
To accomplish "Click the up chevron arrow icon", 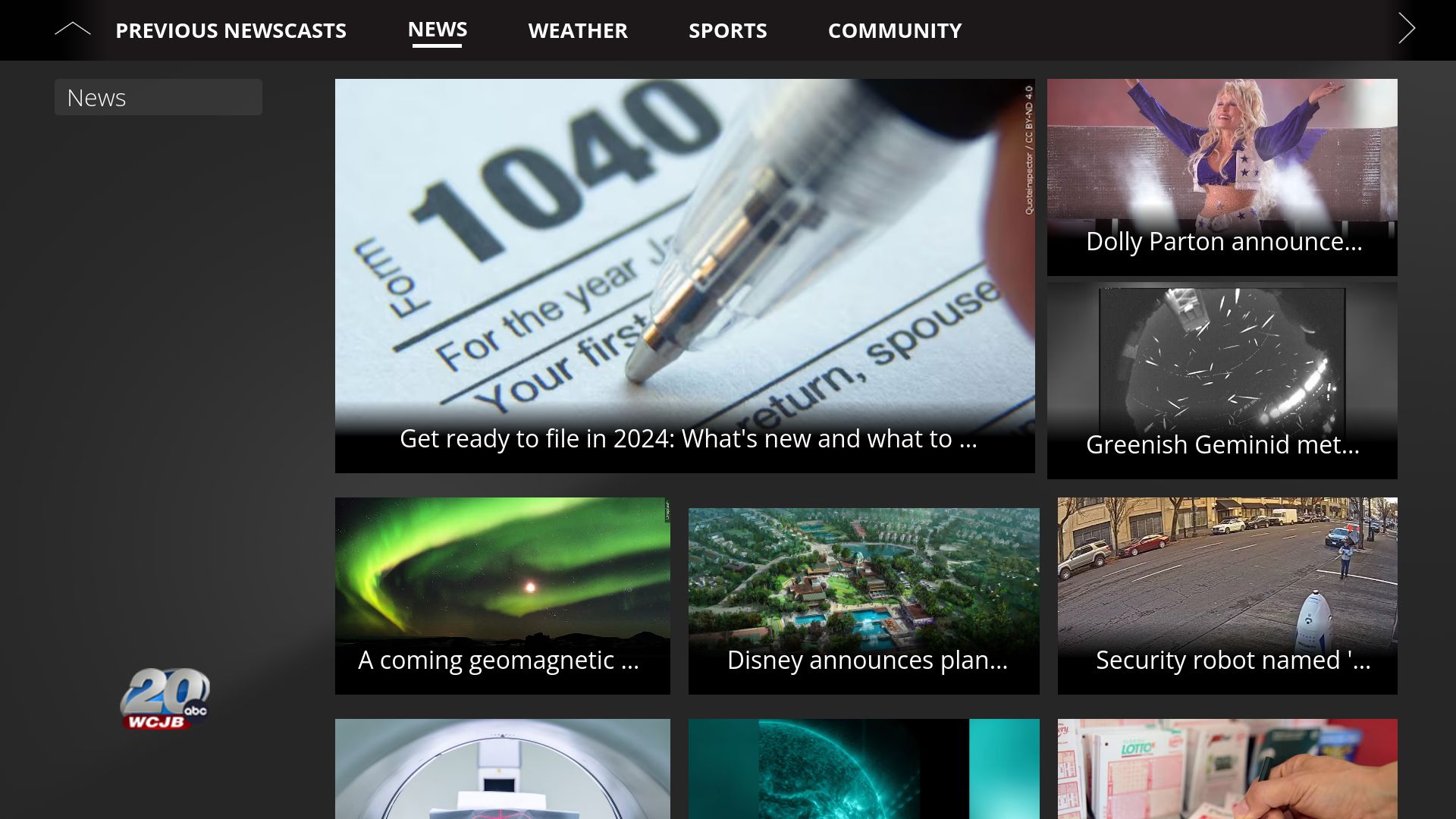I will 72,30.
